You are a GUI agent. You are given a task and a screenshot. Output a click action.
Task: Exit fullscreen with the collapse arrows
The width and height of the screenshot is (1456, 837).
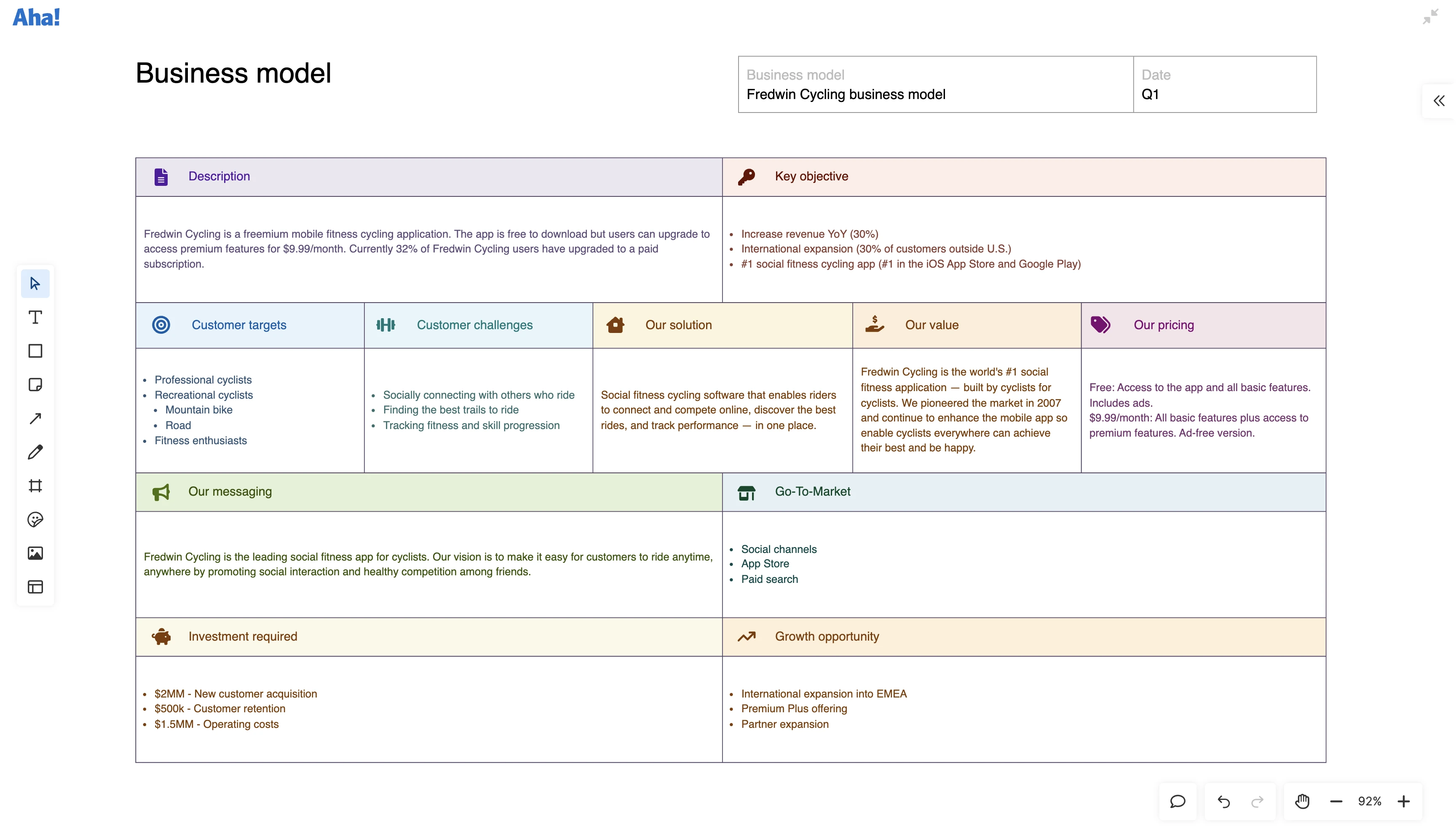point(1429,17)
